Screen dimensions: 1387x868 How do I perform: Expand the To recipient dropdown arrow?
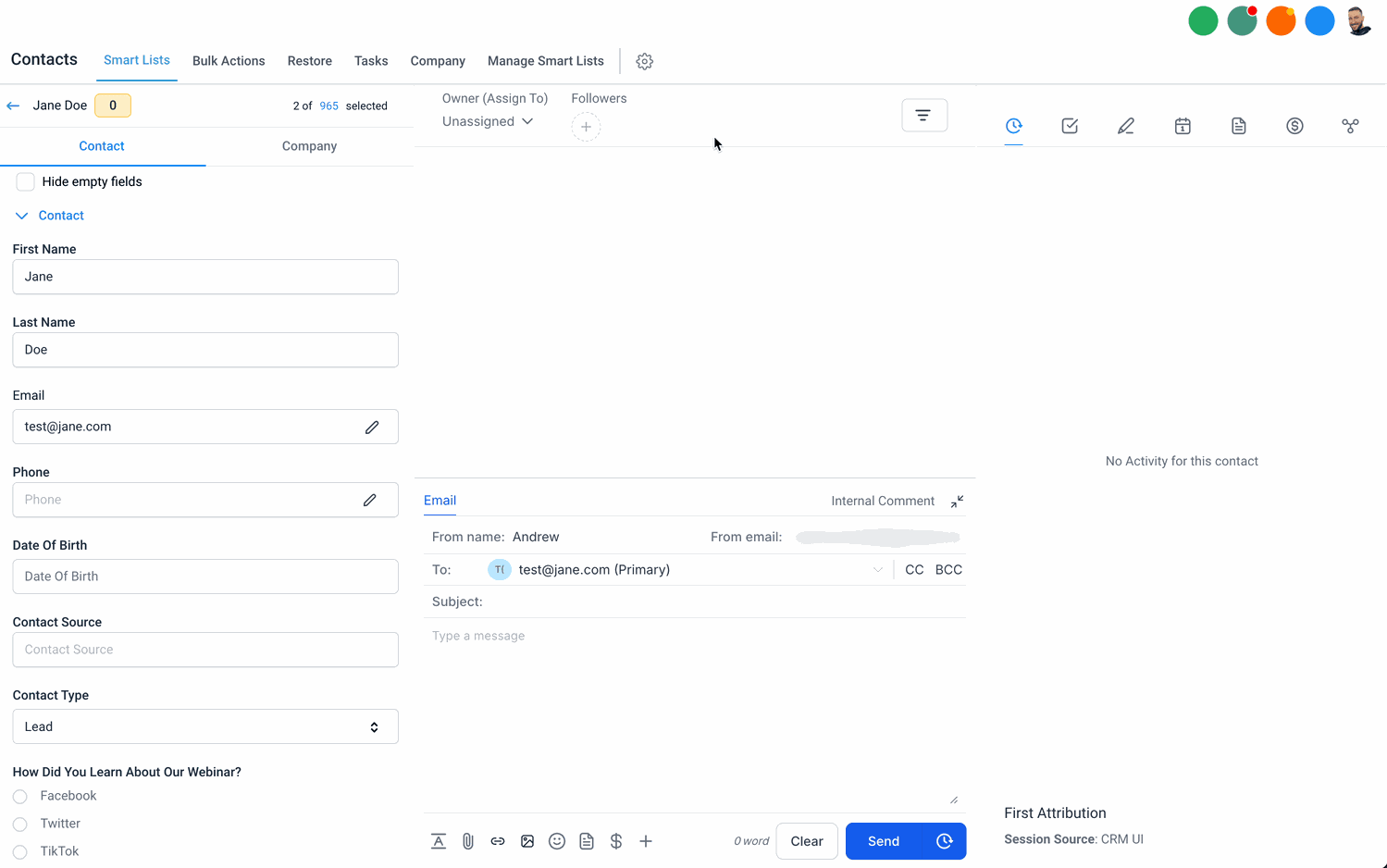878,570
